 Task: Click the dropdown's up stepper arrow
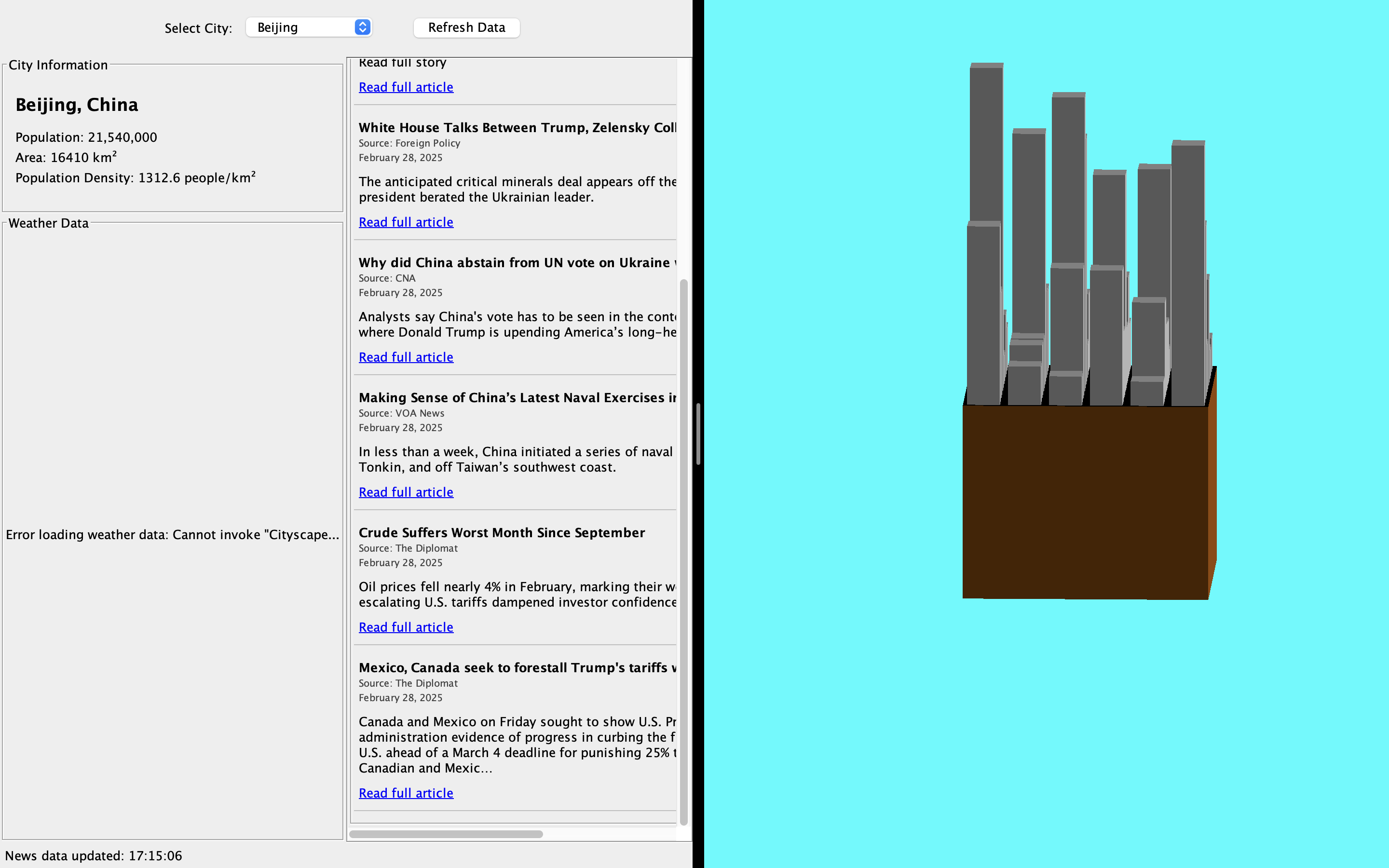[362, 24]
